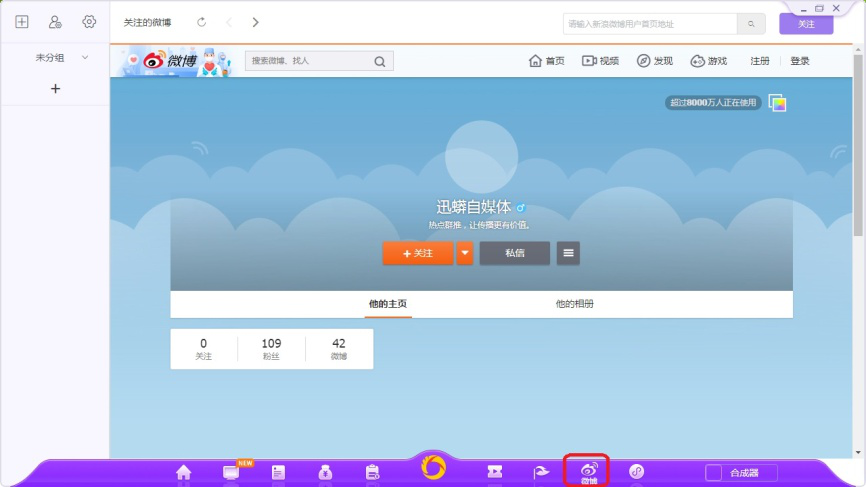Open 视频 in Weibo navigation
Image resolution: width=866 pixels, height=487 pixels.
coord(600,61)
